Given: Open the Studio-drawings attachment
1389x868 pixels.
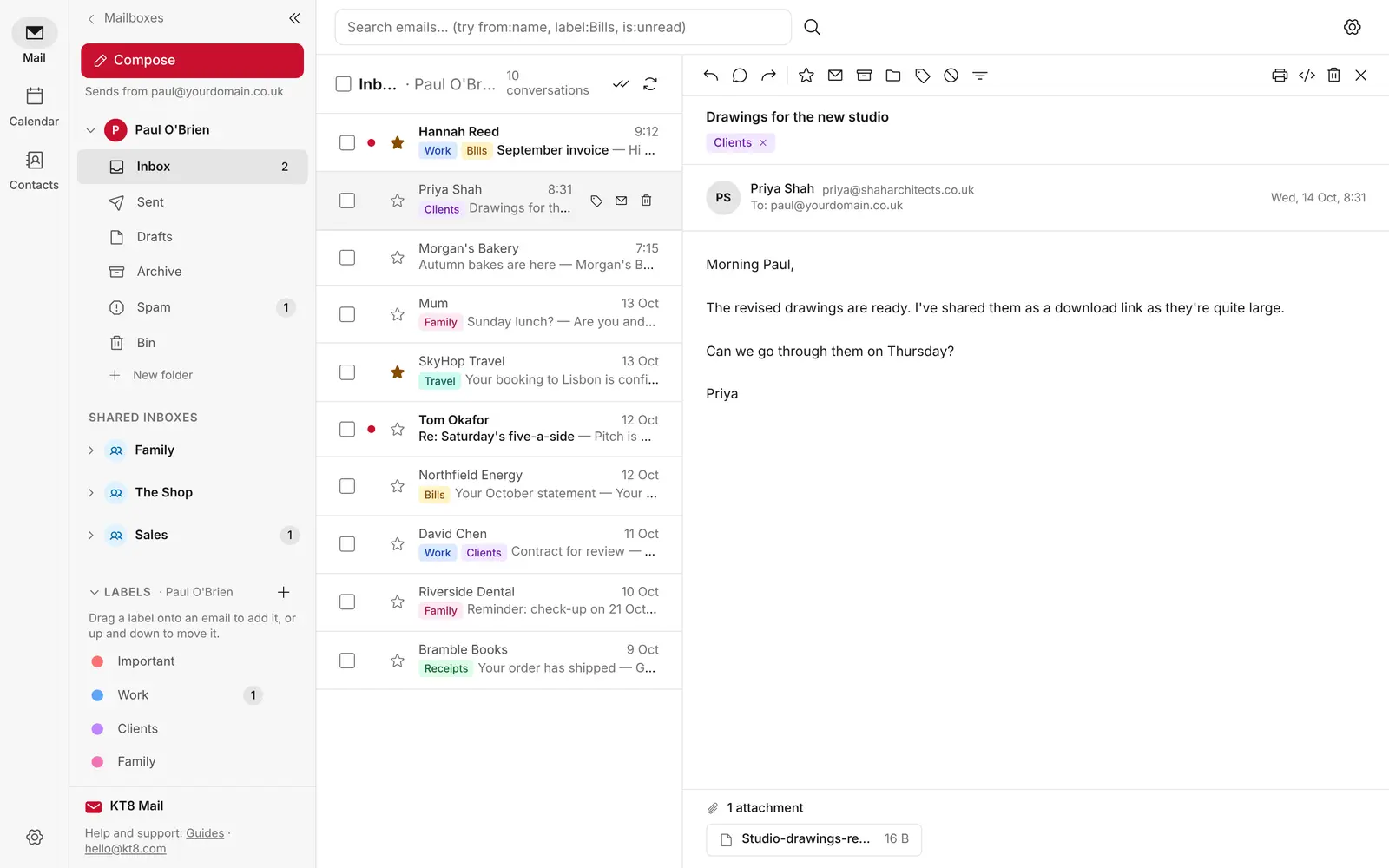Looking at the screenshot, I should [813, 839].
